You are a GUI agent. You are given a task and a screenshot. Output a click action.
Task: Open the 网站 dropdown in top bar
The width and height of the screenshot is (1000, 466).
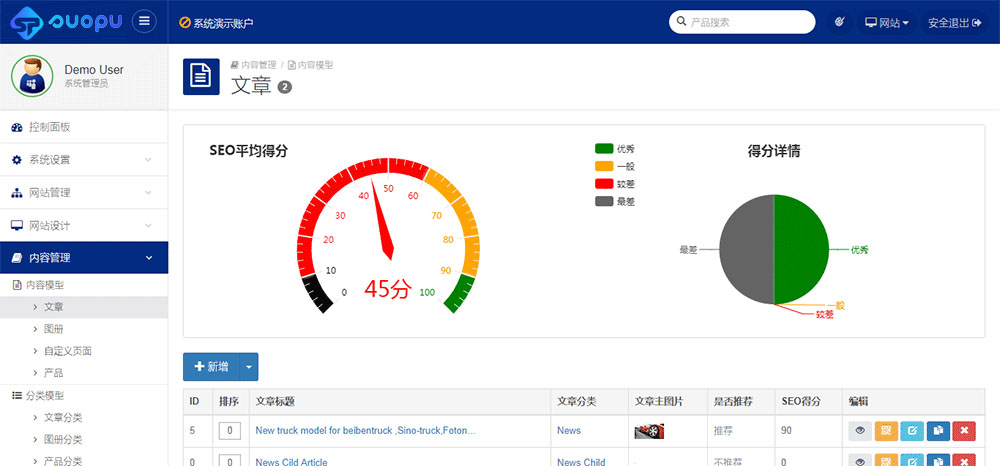(x=886, y=22)
